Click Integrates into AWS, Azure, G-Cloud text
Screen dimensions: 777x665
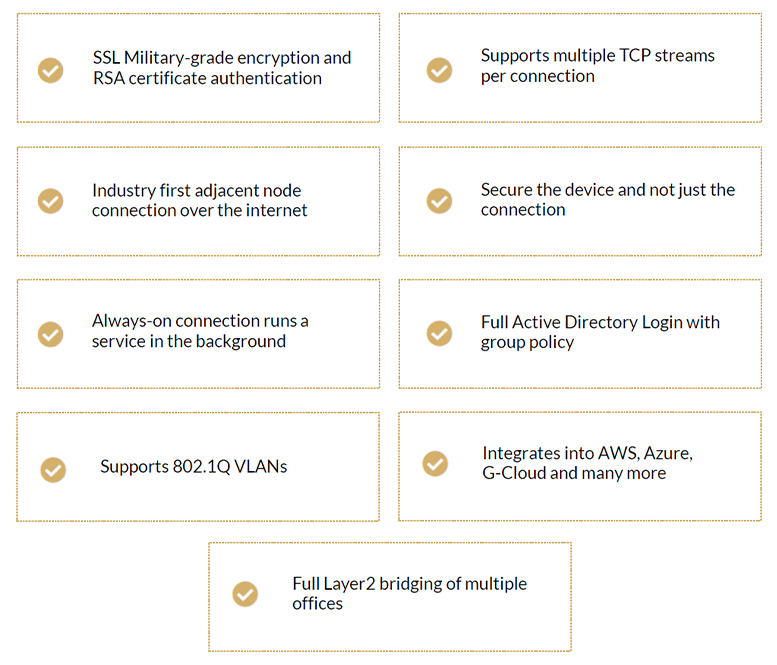coord(588,463)
